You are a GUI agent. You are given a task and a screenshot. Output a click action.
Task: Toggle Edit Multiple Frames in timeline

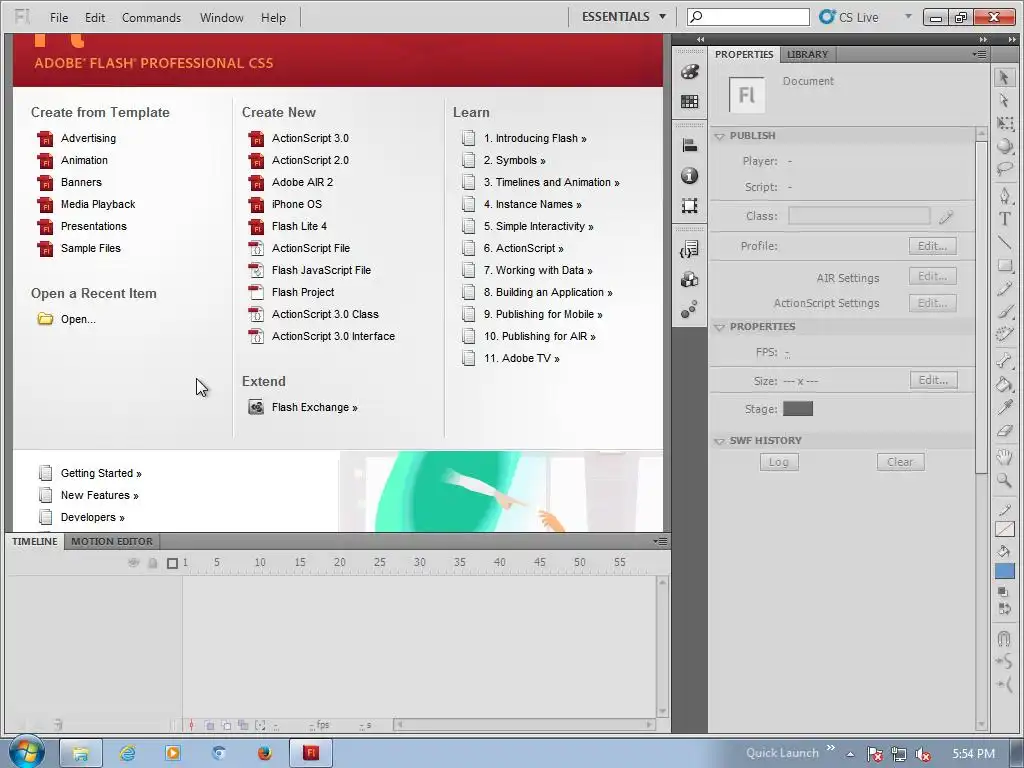243,726
